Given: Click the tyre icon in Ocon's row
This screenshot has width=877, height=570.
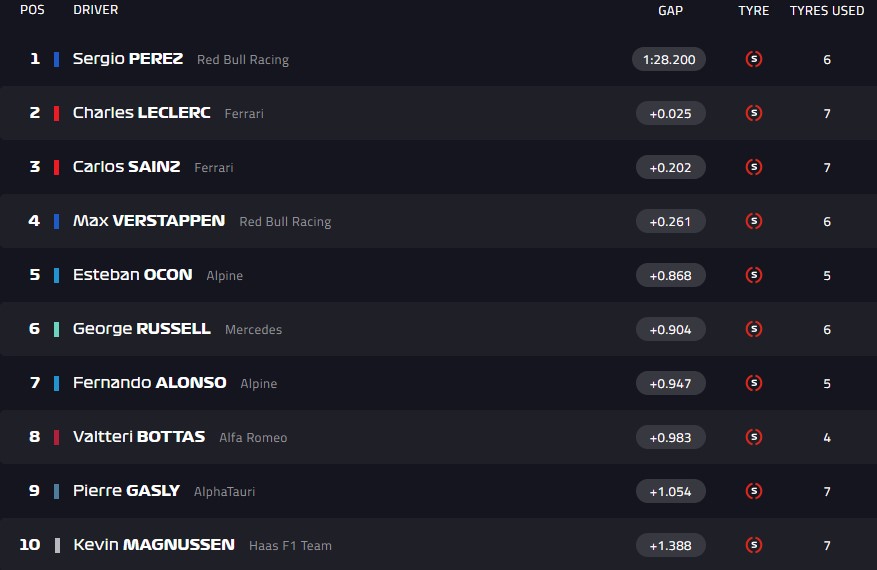Looking at the screenshot, I should coord(754,275).
